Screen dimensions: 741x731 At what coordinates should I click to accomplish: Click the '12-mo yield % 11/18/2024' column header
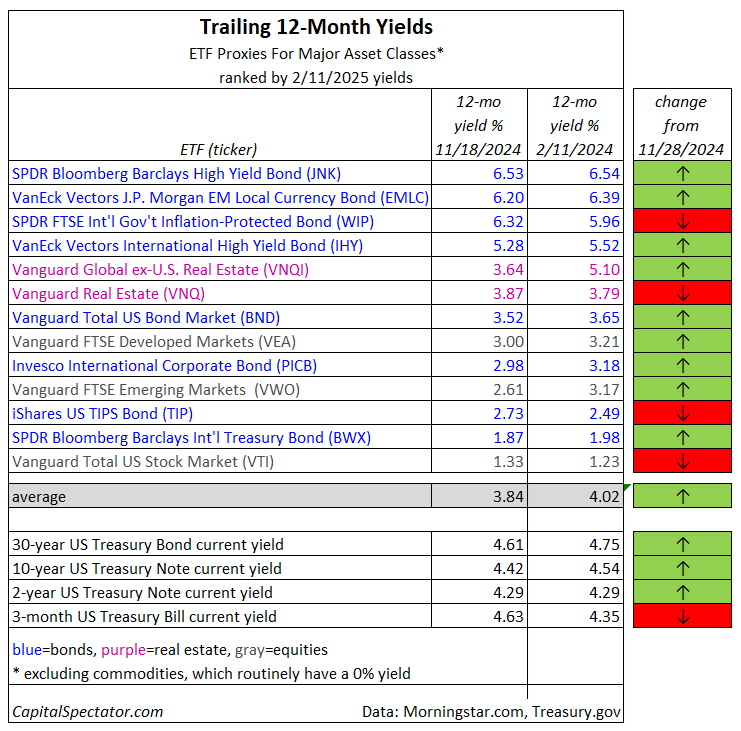point(478,126)
